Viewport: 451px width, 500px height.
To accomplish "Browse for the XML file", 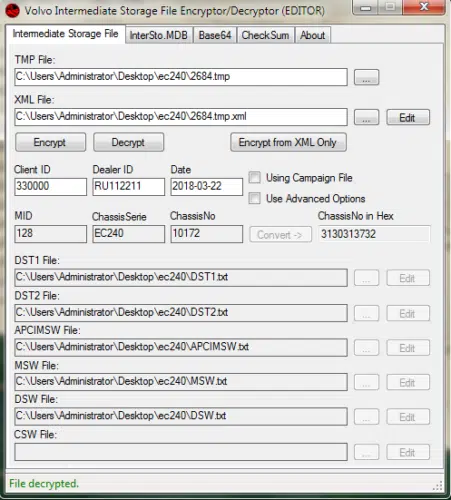I will 366,117.
